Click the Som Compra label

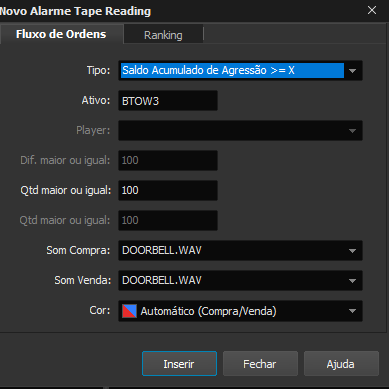click(78, 250)
